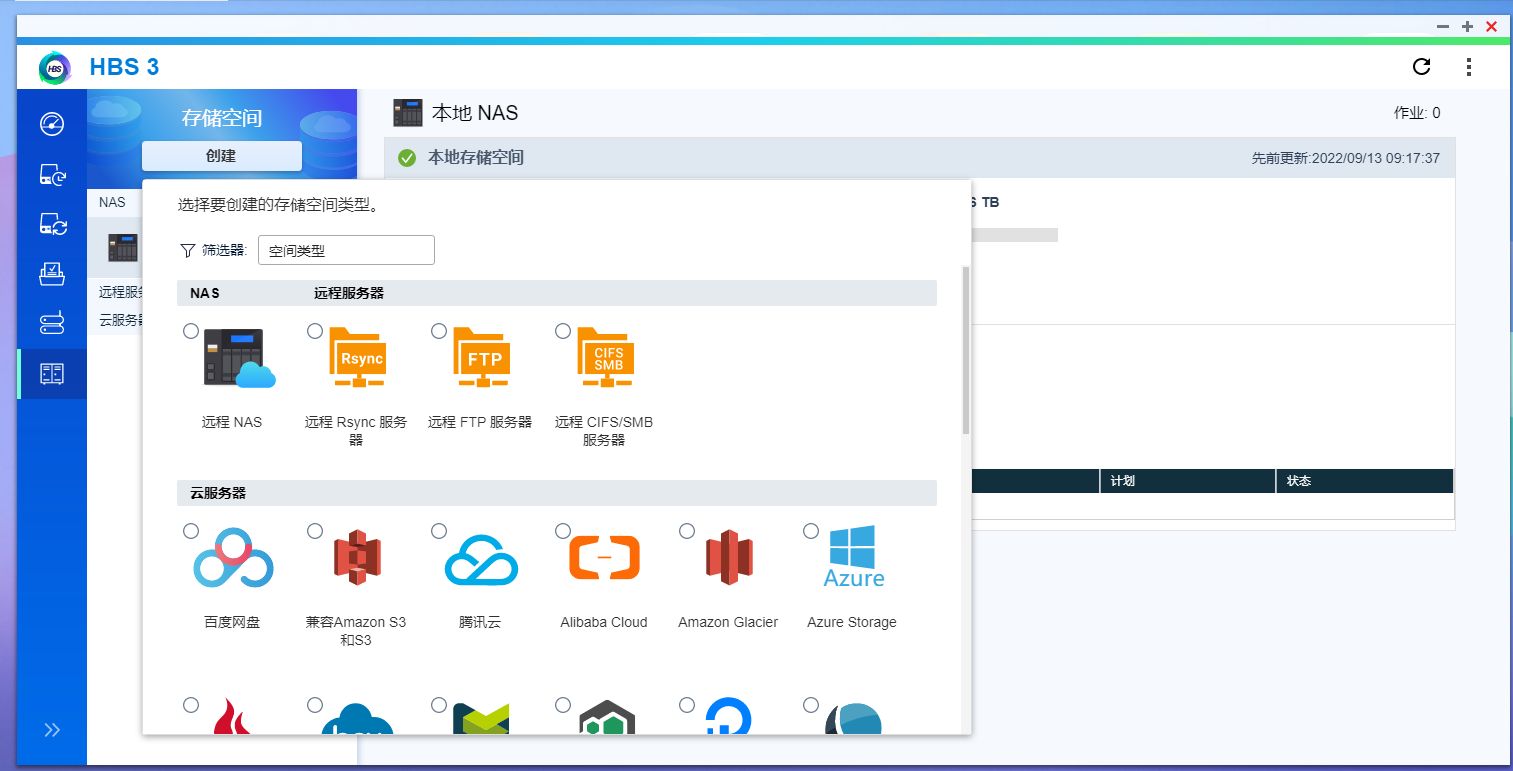Select the Azure Storage radio button
The height and width of the screenshot is (771, 1513).
click(x=811, y=531)
